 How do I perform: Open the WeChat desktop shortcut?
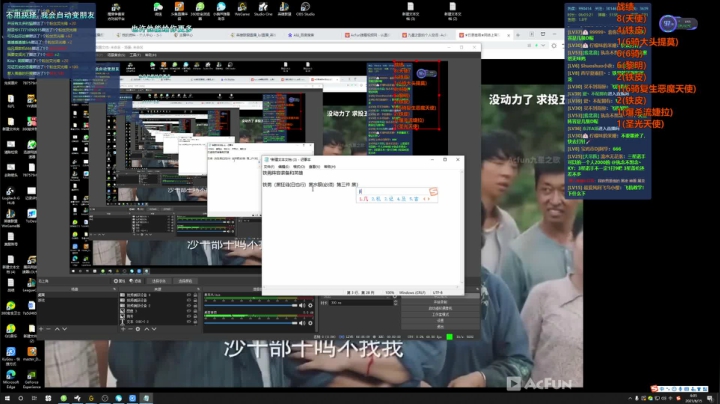(x=158, y=9)
